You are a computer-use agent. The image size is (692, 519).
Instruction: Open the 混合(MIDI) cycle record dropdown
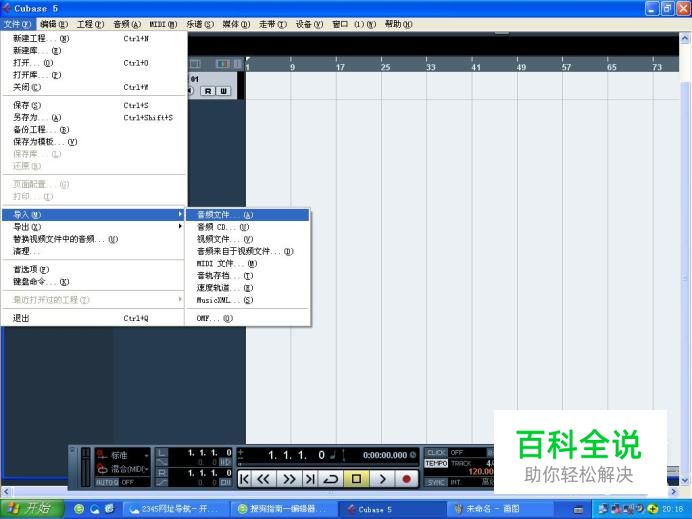[x=123, y=469]
